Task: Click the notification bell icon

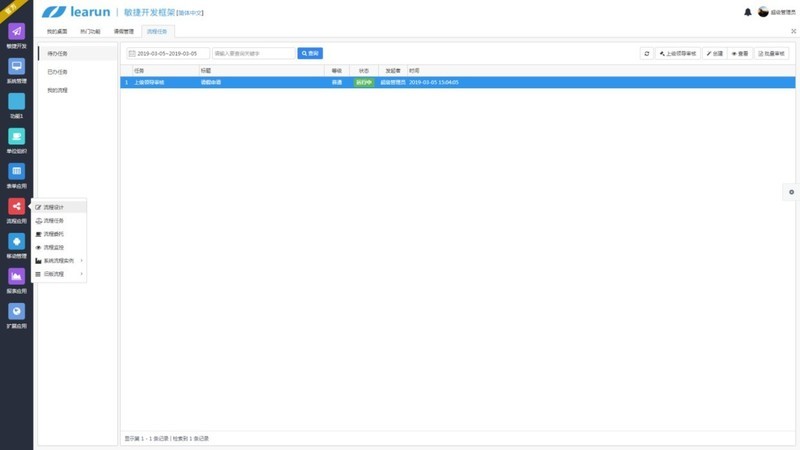Action: 747,12
